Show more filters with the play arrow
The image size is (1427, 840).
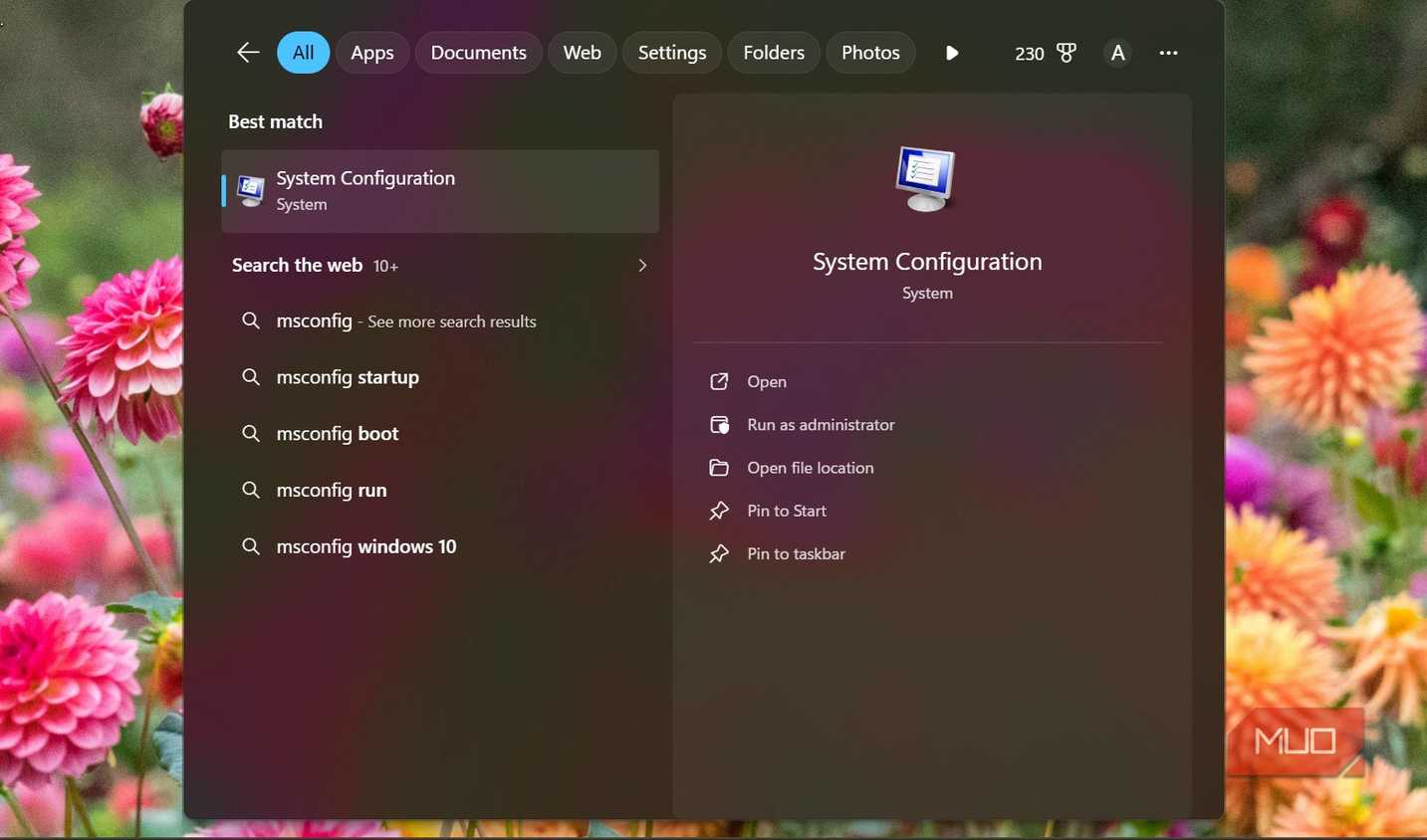click(x=952, y=53)
